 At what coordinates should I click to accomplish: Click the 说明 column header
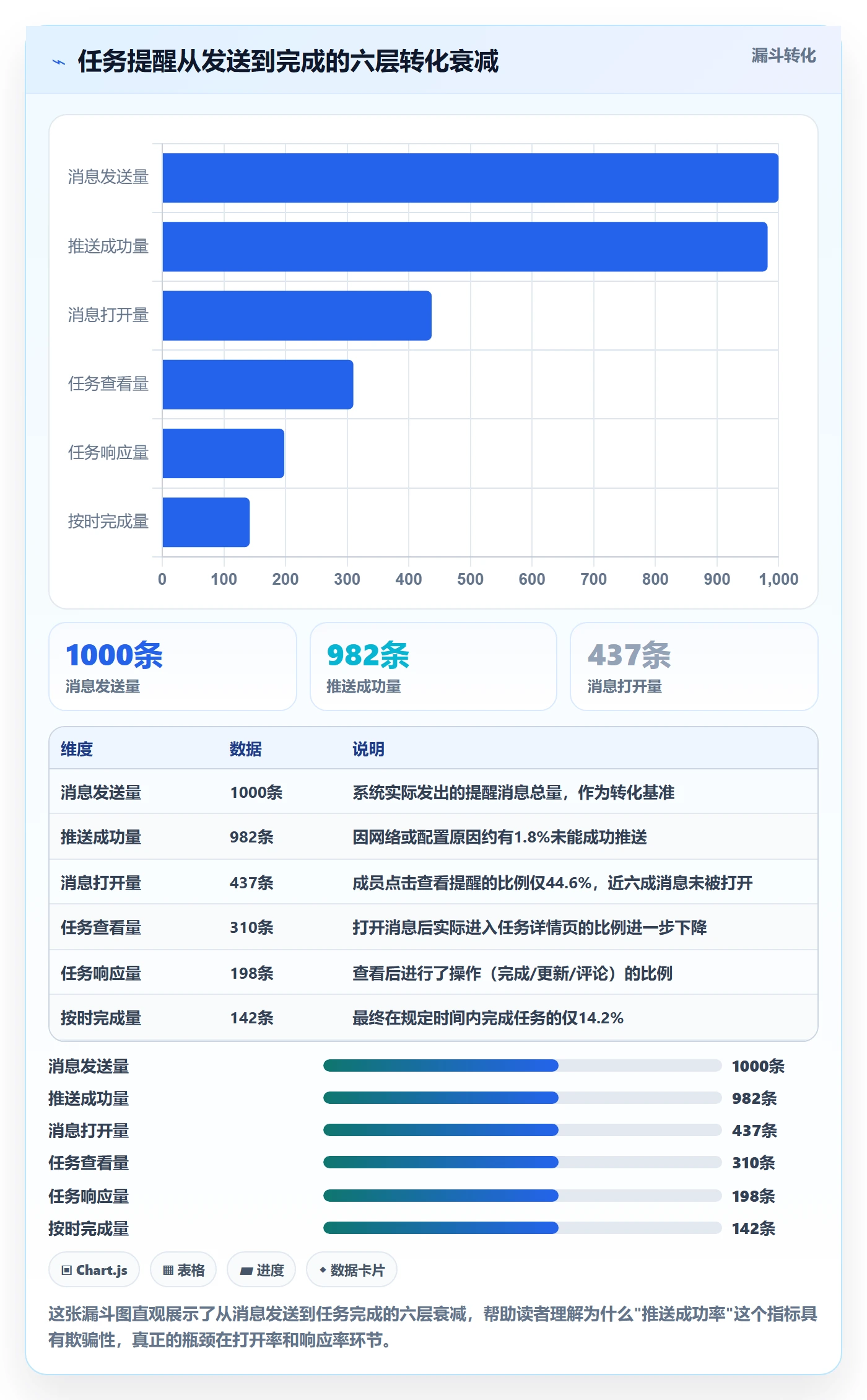pyautogui.click(x=368, y=749)
